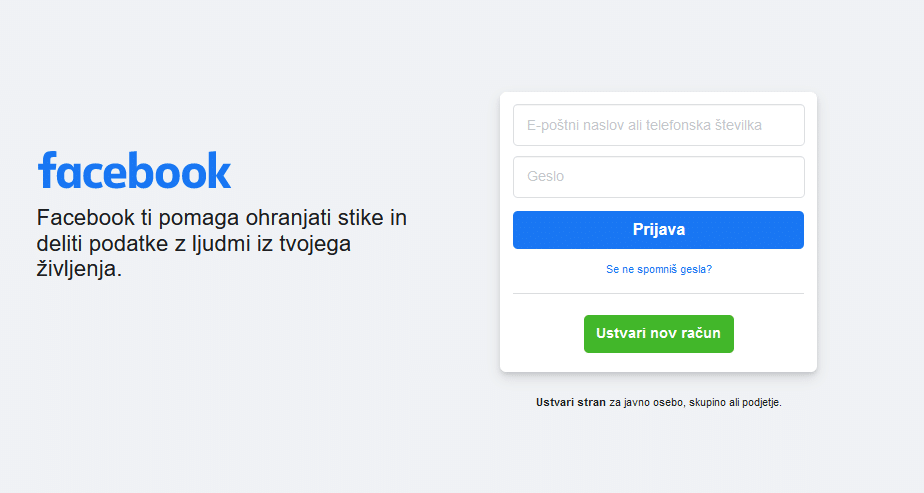The width and height of the screenshot is (924, 493).
Task: Click the letter f in the facebook wordmark
Action: point(48,170)
